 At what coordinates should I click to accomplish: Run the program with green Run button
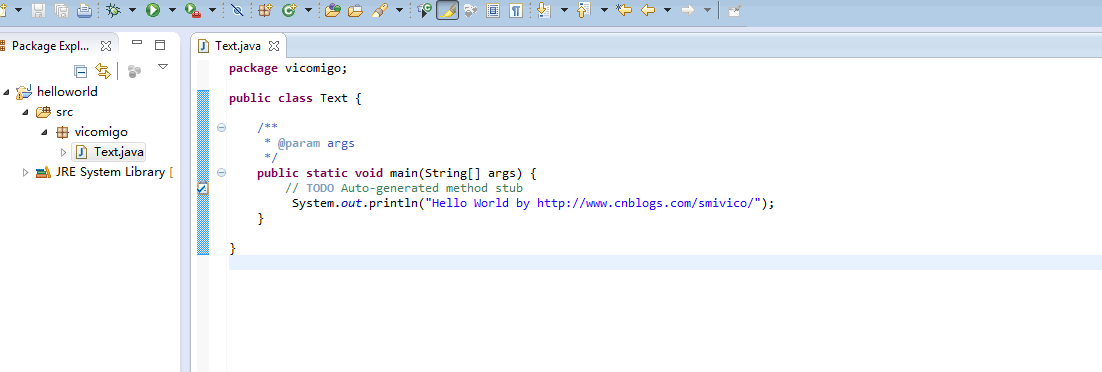[x=153, y=10]
